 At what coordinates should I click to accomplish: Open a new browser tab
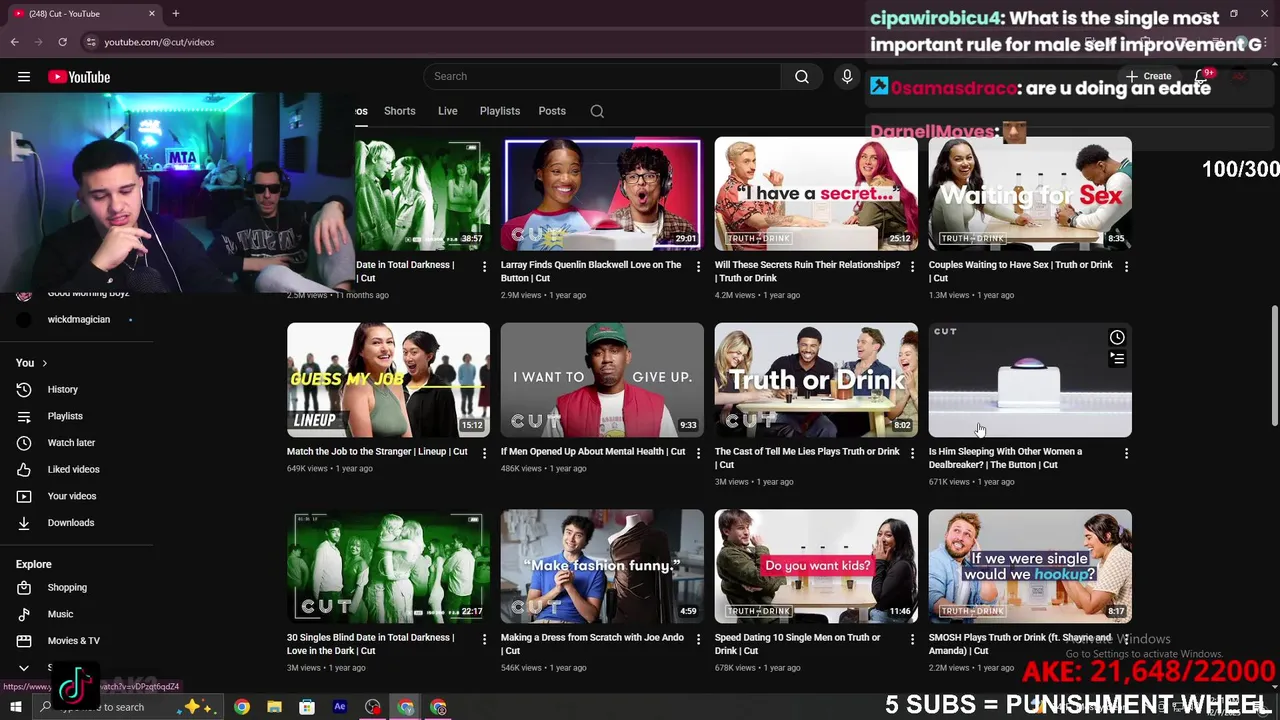tap(176, 14)
